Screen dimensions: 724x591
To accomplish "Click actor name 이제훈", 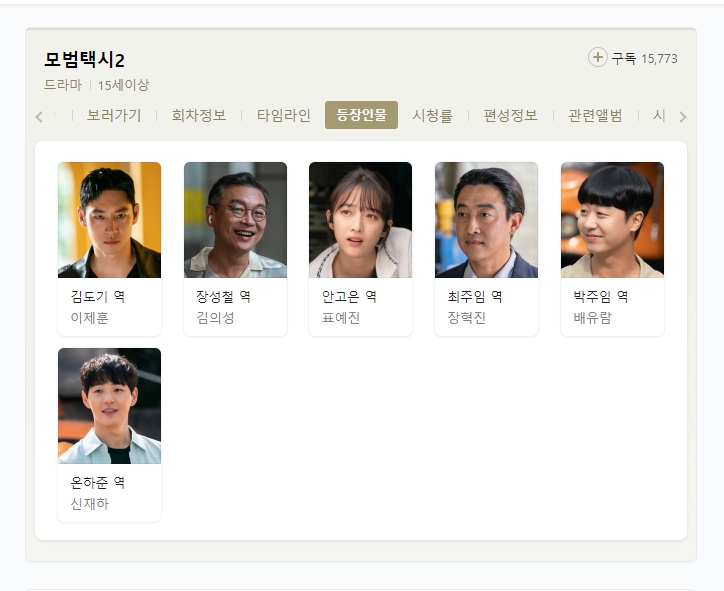I will click(x=90, y=318).
